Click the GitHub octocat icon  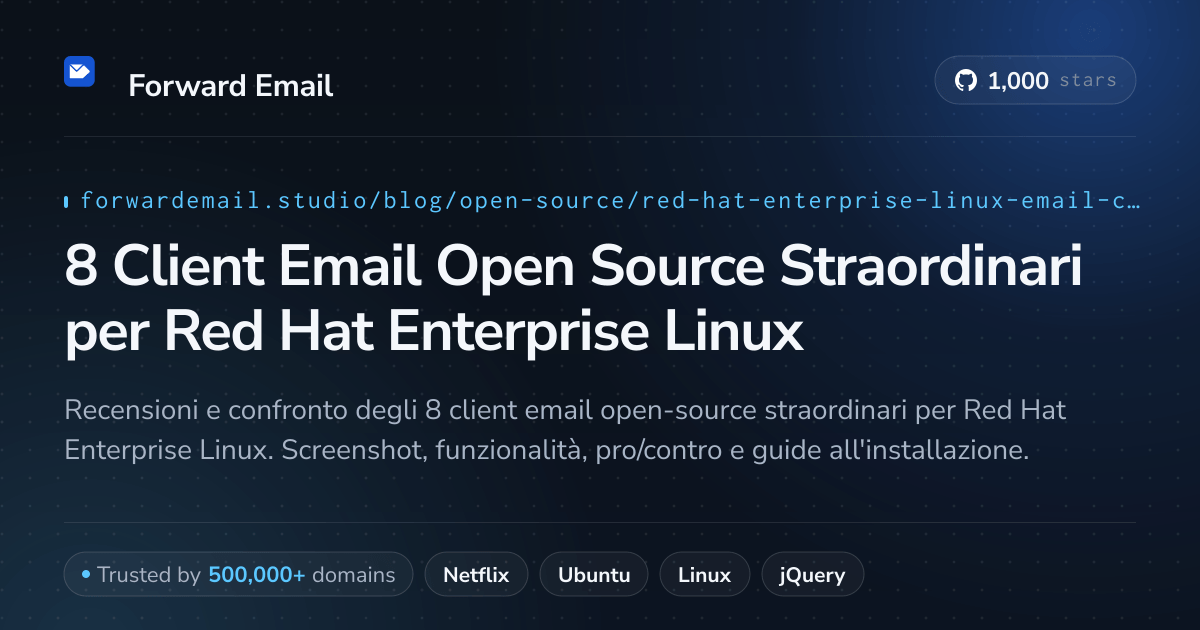[x=965, y=81]
